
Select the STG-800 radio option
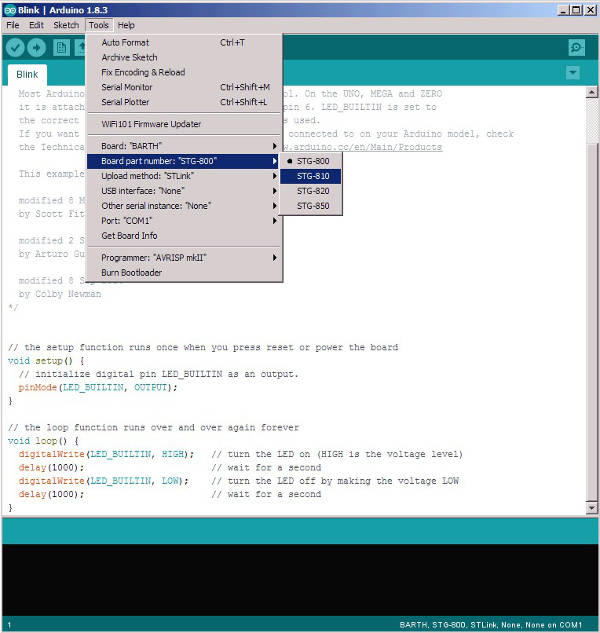pos(312,160)
